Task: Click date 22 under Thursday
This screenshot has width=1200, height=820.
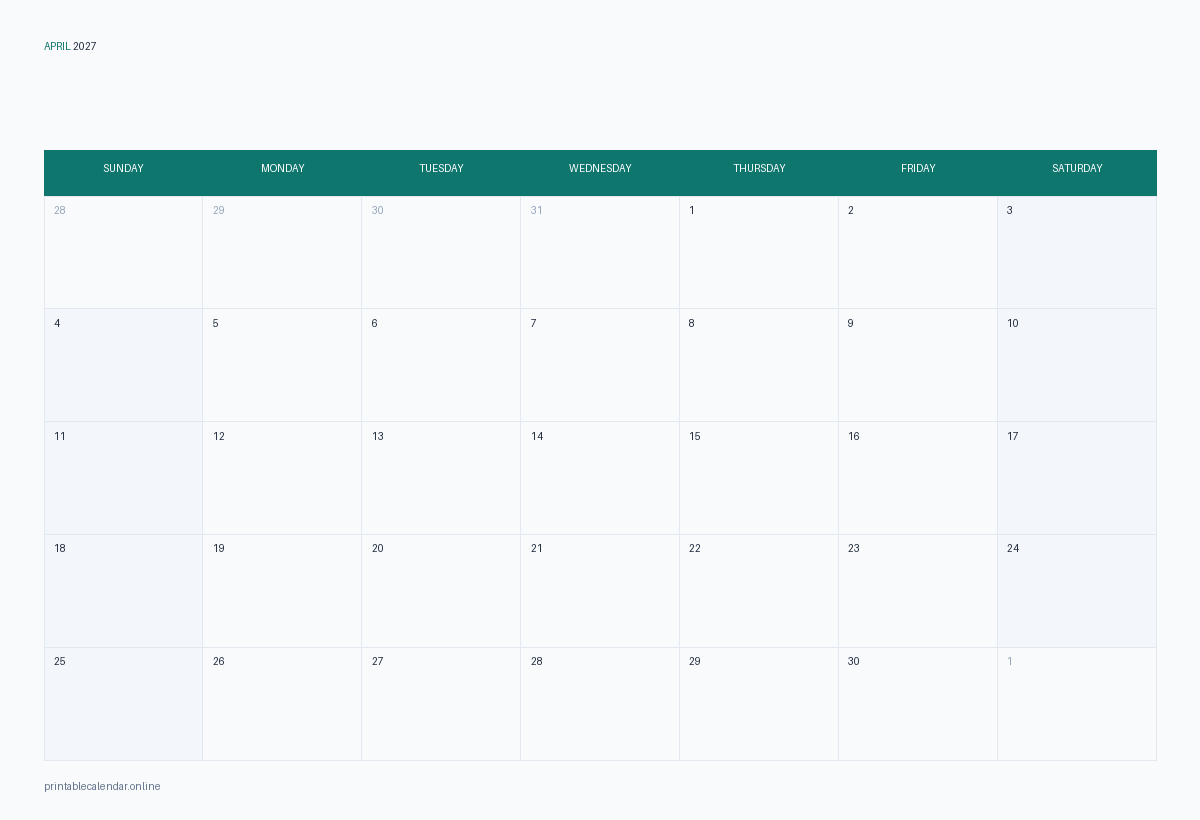Action: click(695, 549)
